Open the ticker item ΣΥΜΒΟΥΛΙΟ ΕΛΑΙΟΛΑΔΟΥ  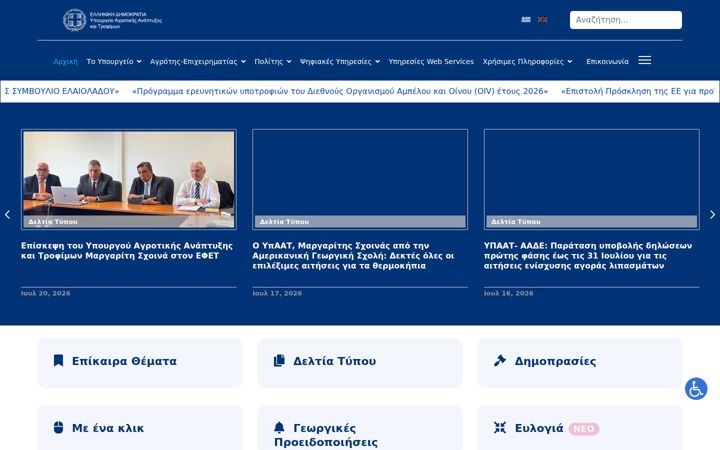pos(62,91)
